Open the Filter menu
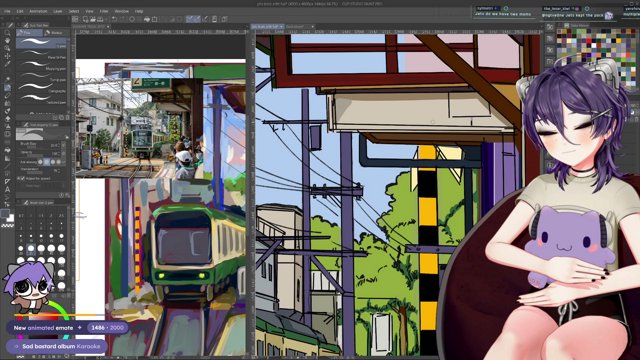This screenshot has height=360, width=640. 104,11
